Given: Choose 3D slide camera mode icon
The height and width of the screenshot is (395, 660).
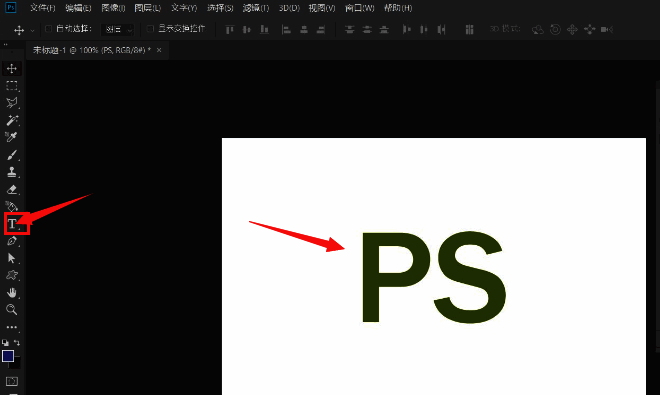Looking at the screenshot, I should [x=590, y=29].
